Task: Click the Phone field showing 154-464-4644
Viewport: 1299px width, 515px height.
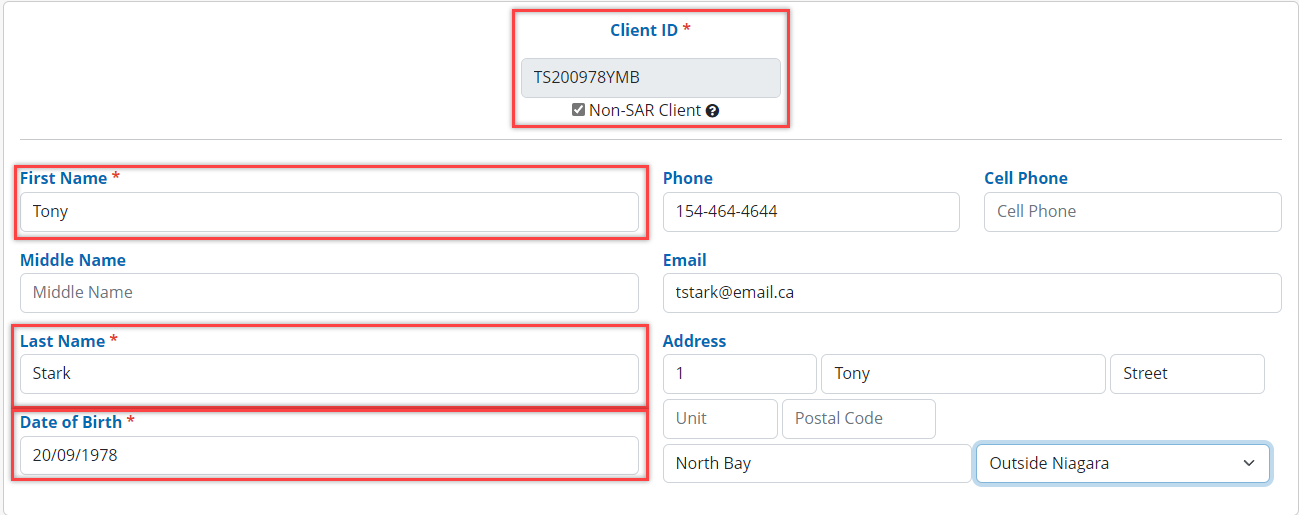Action: [810, 212]
